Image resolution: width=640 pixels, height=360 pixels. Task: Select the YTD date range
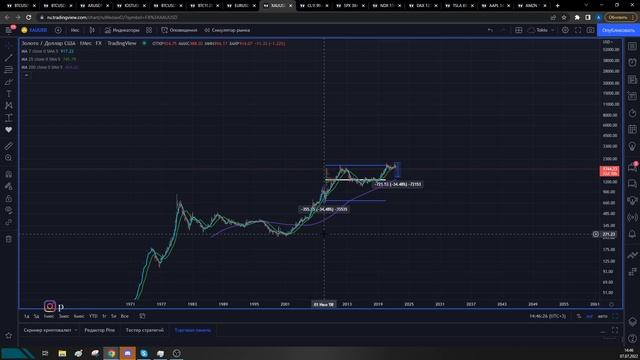pos(93,316)
